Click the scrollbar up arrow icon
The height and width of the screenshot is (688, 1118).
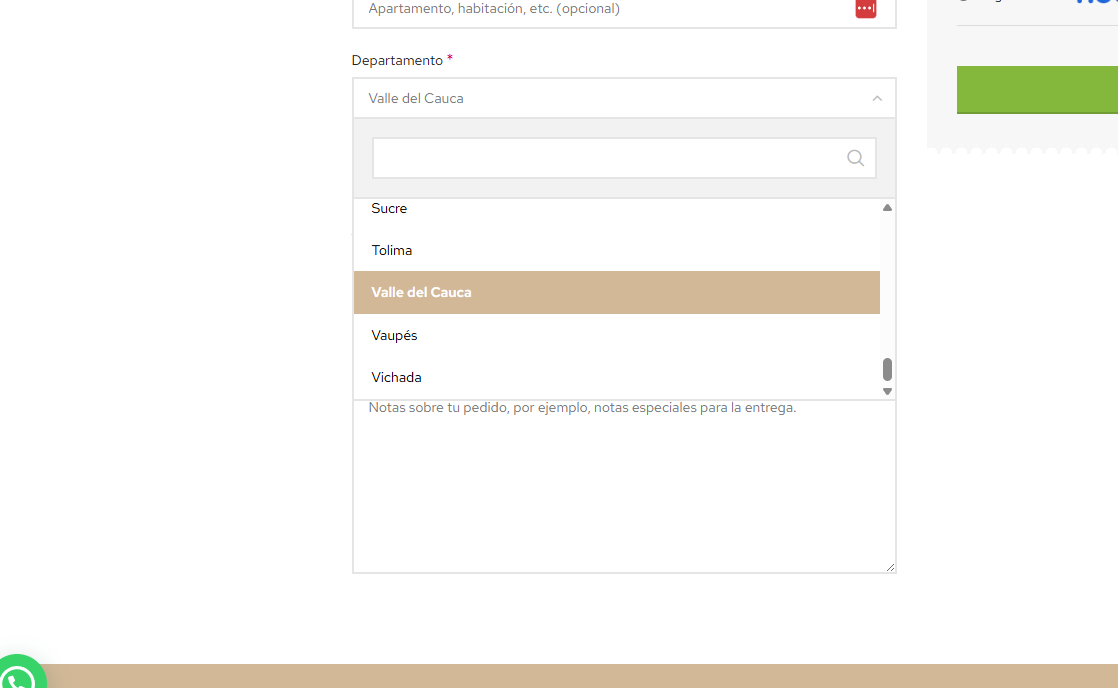pos(887,207)
